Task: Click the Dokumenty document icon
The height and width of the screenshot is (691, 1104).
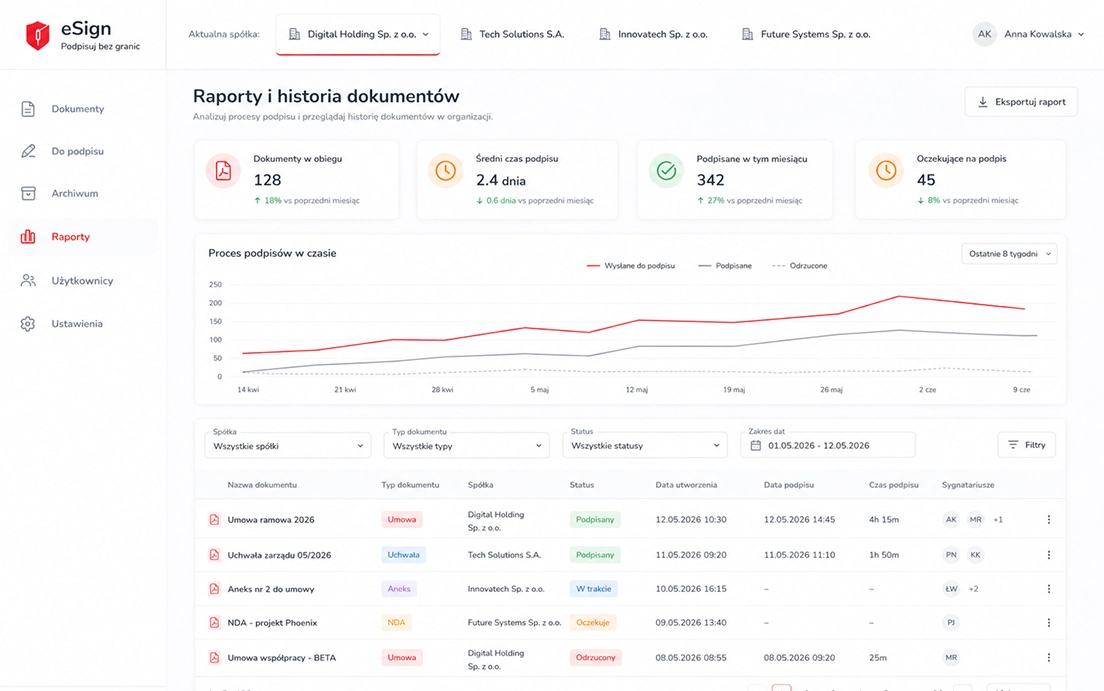Action: pyautogui.click(x=28, y=109)
